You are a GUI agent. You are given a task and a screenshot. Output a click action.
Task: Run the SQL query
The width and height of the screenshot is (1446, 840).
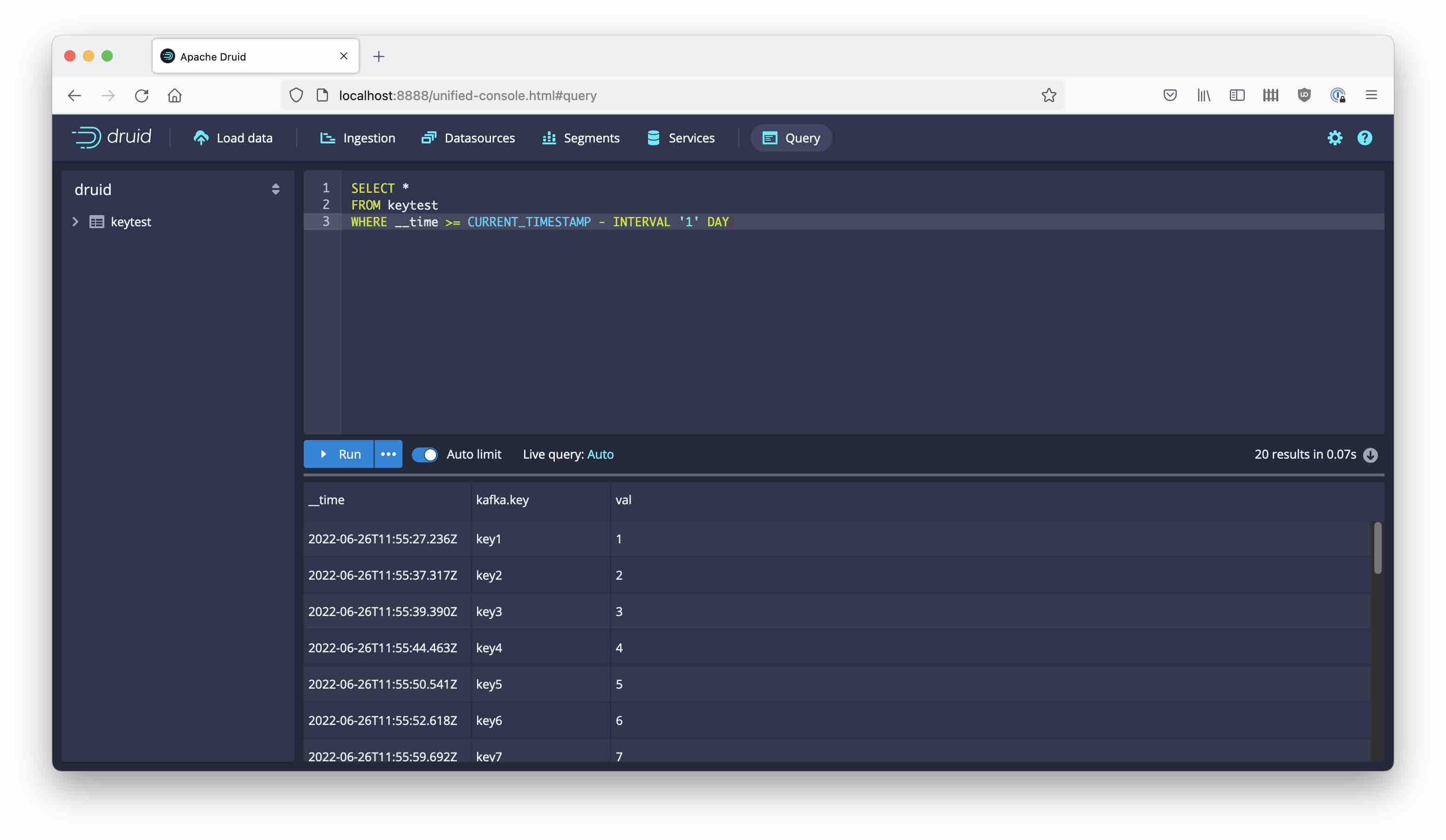click(x=339, y=454)
